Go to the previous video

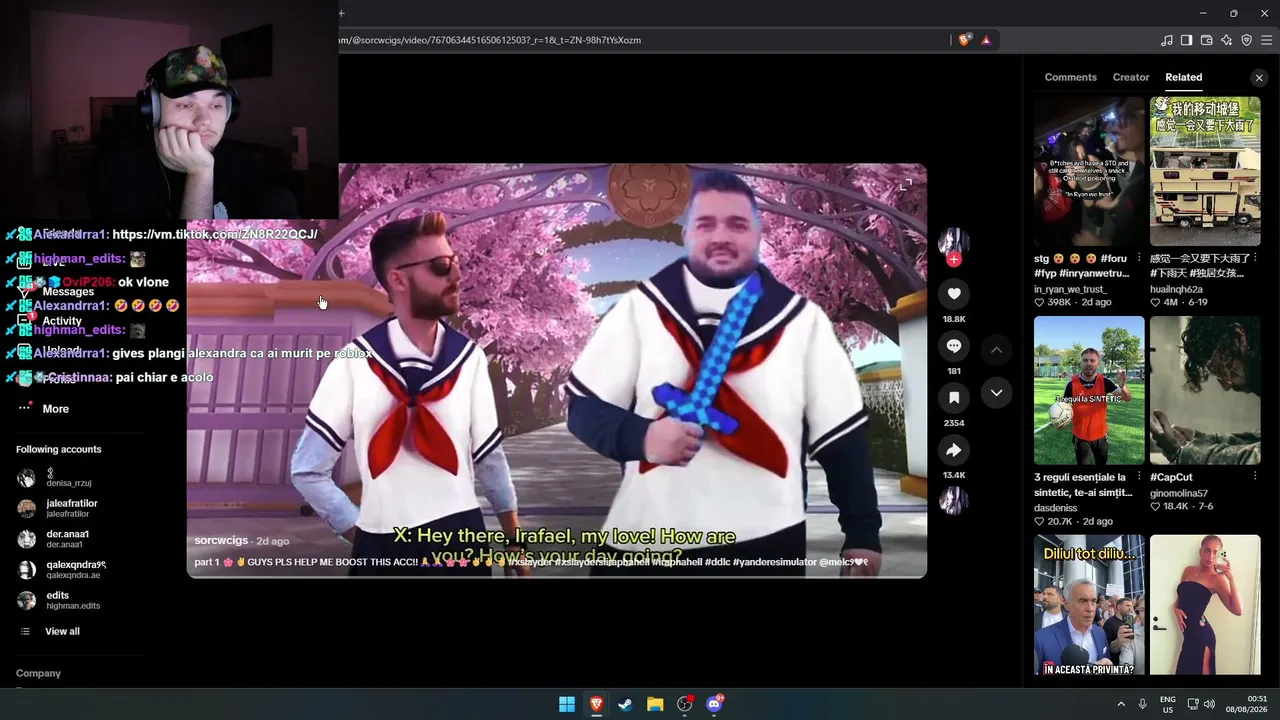click(x=996, y=350)
